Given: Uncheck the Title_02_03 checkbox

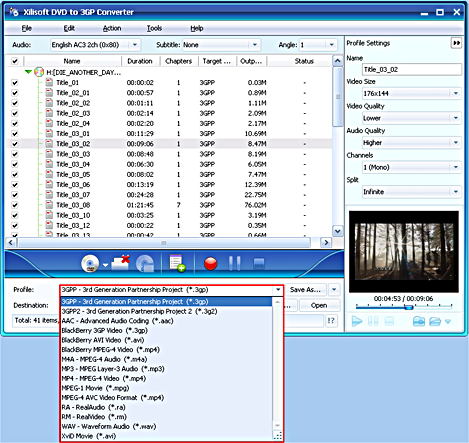Looking at the screenshot, I should 15,113.
